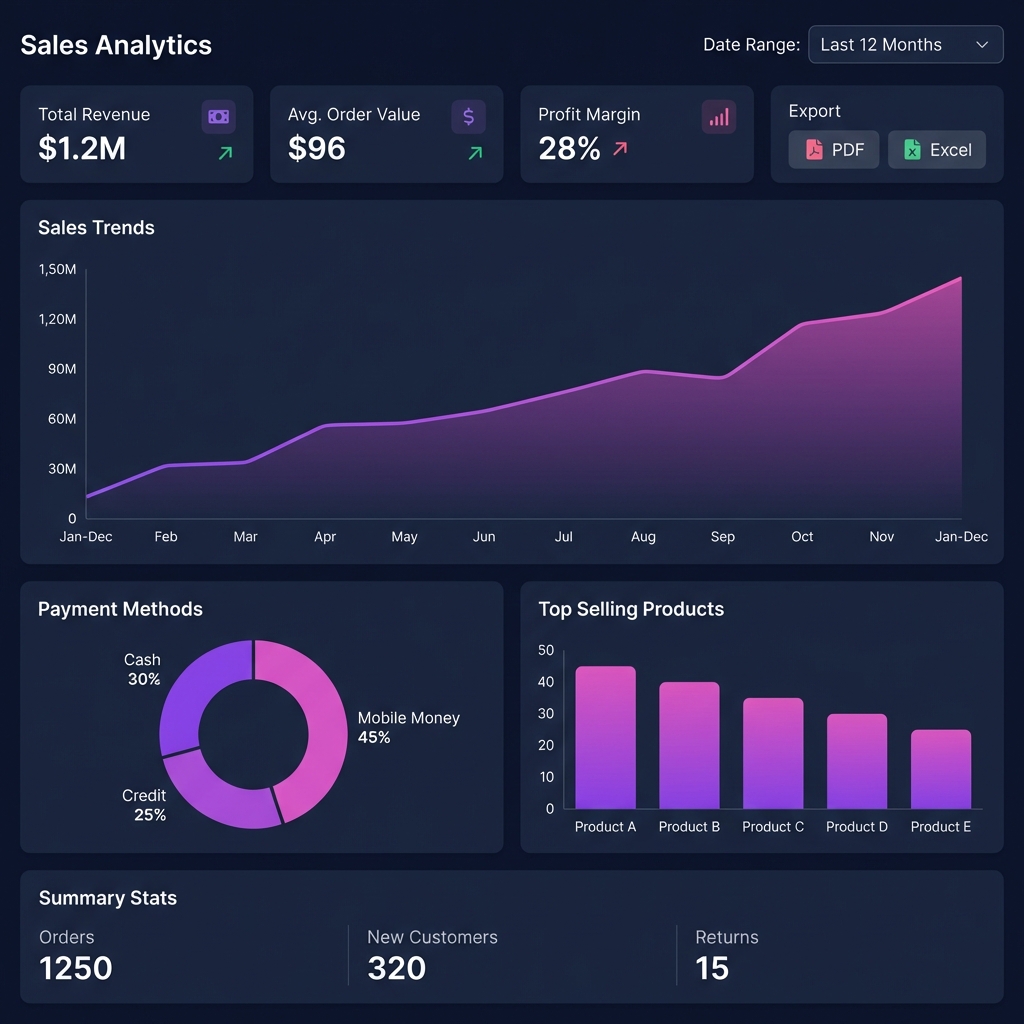Click the Excel export button

point(937,150)
